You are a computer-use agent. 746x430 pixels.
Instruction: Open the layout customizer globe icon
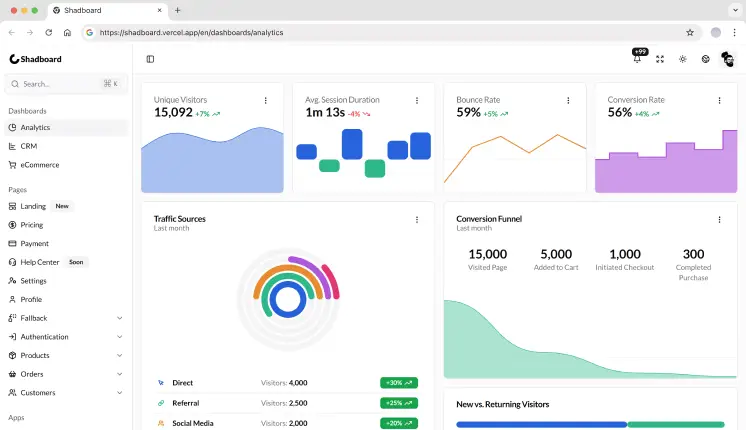[x=705, y=59]
